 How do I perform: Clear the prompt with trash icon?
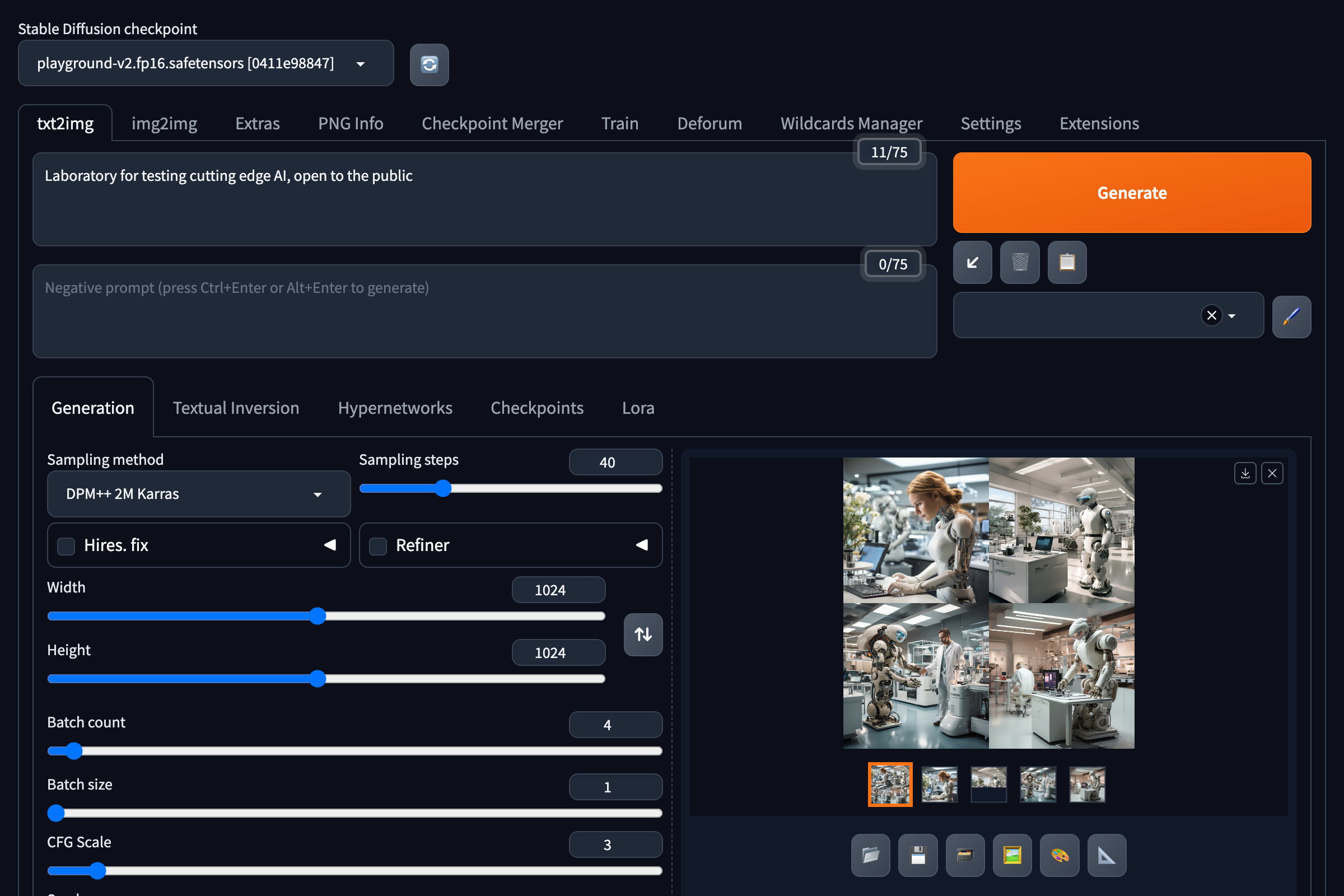[1019, 262]
